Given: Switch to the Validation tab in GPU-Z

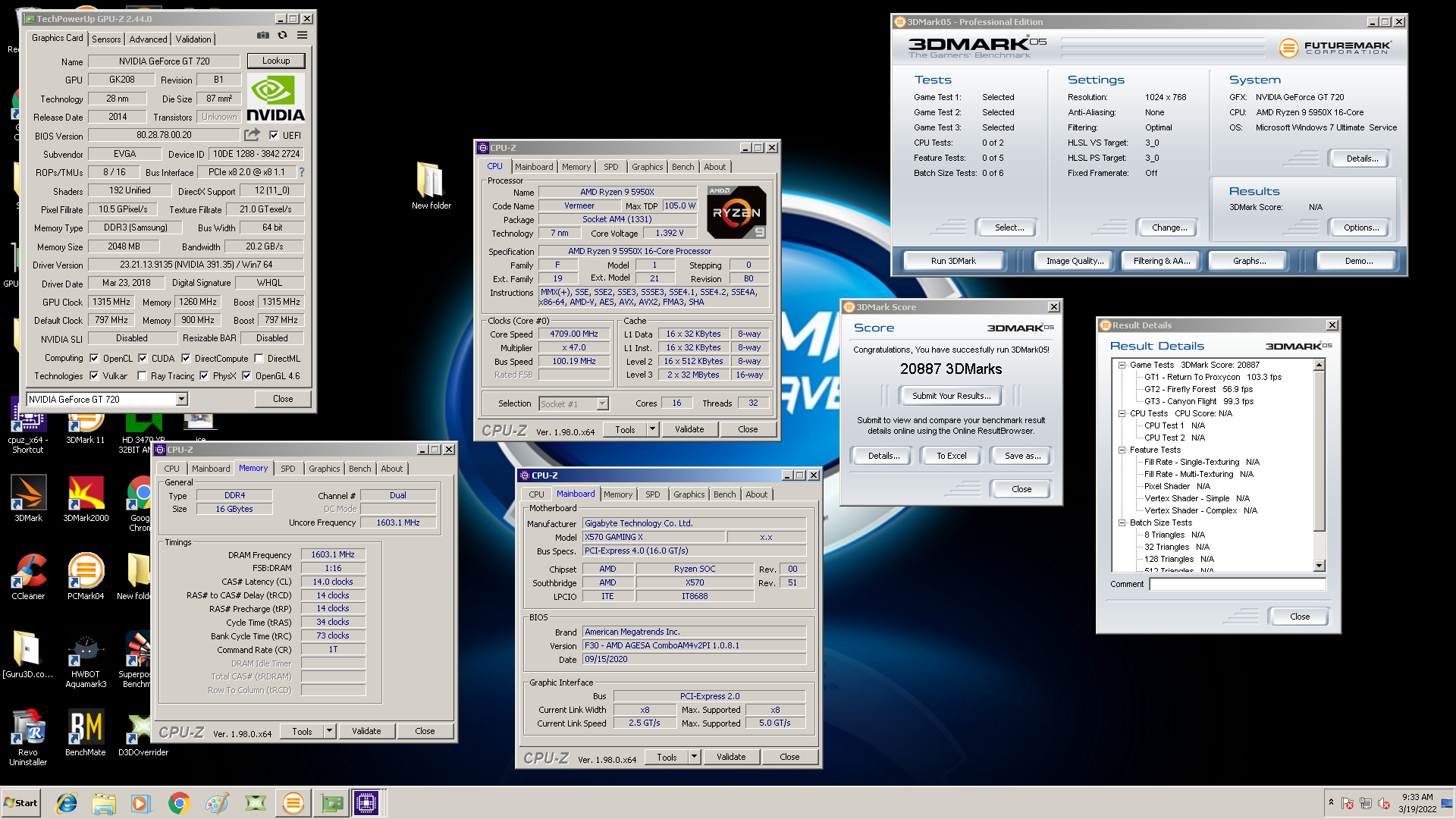Looking at the screenshot, I should (x=193, y=39).
